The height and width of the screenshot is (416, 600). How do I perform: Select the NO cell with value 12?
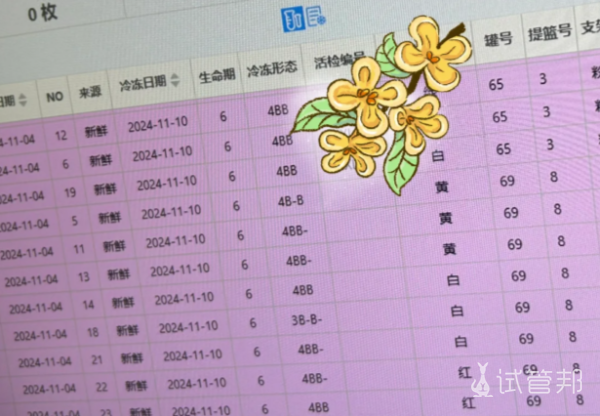tap(61, 135)
